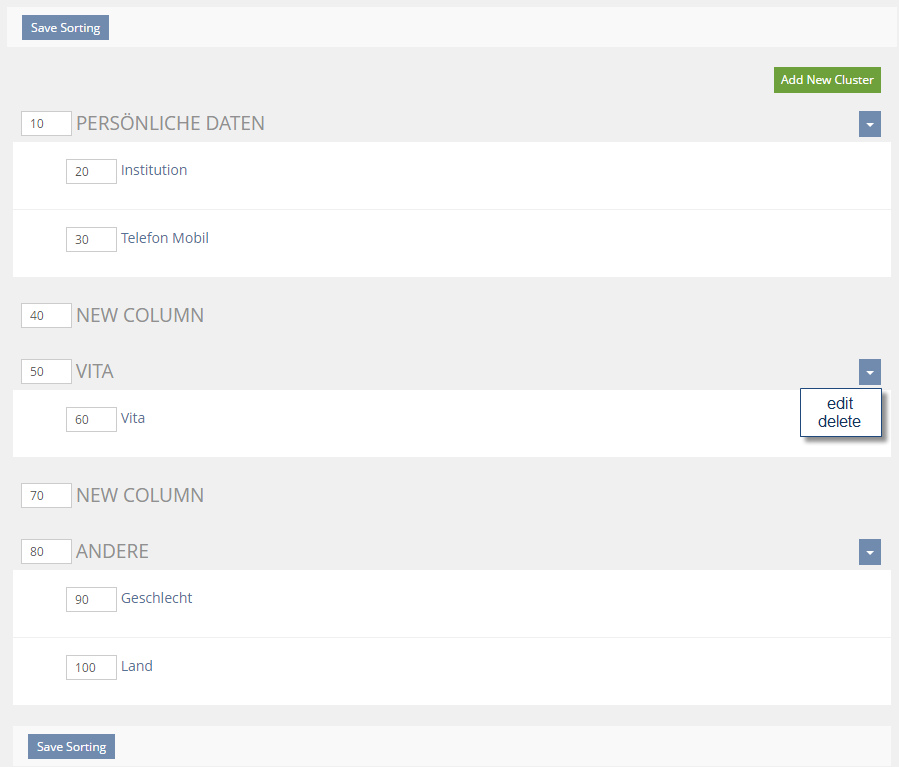Open the ANDERE cluster dropdown arrow
The height and width of the screenshot is (767, 899).
[x=869, y=552]
